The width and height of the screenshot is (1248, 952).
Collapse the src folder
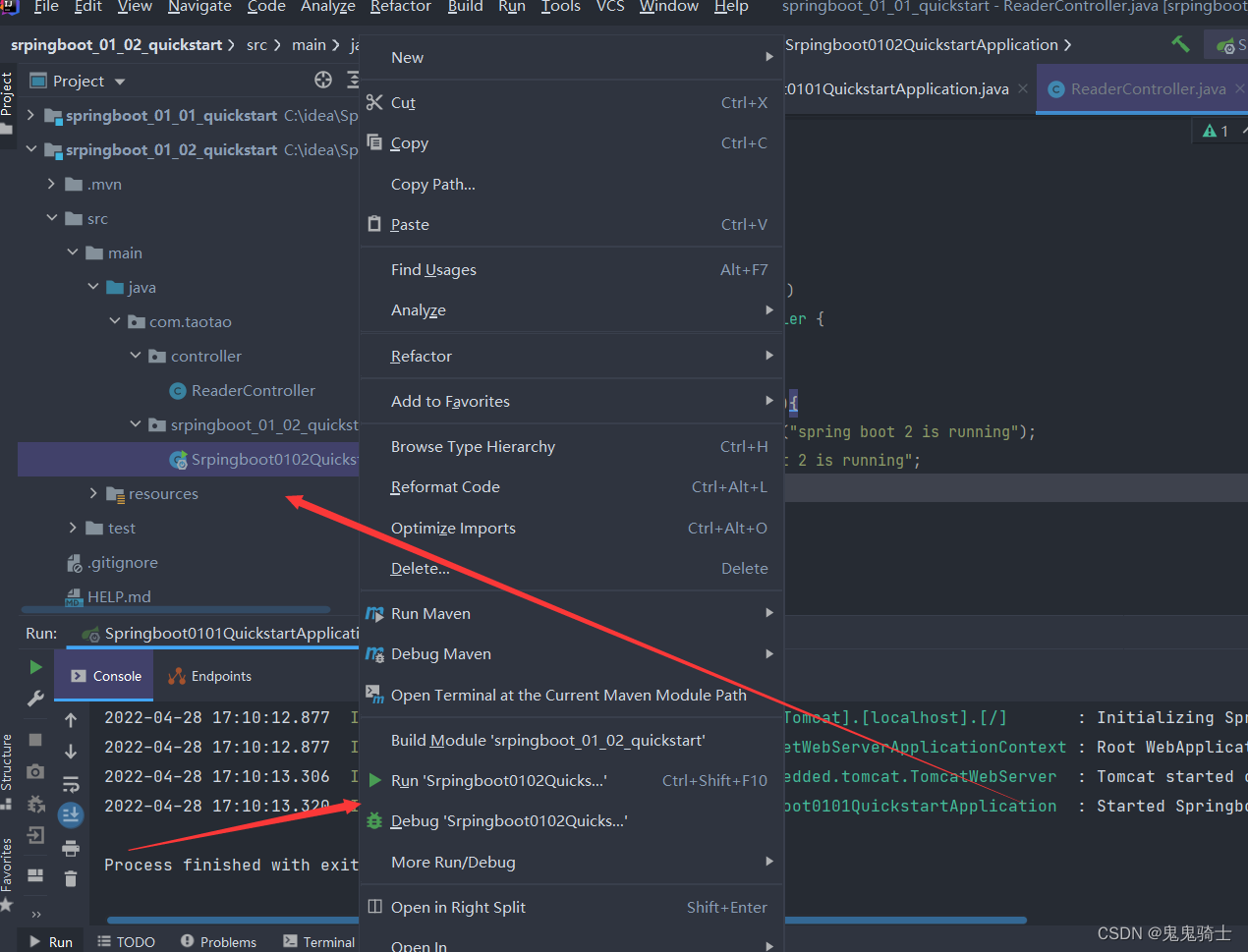point(52,218)
